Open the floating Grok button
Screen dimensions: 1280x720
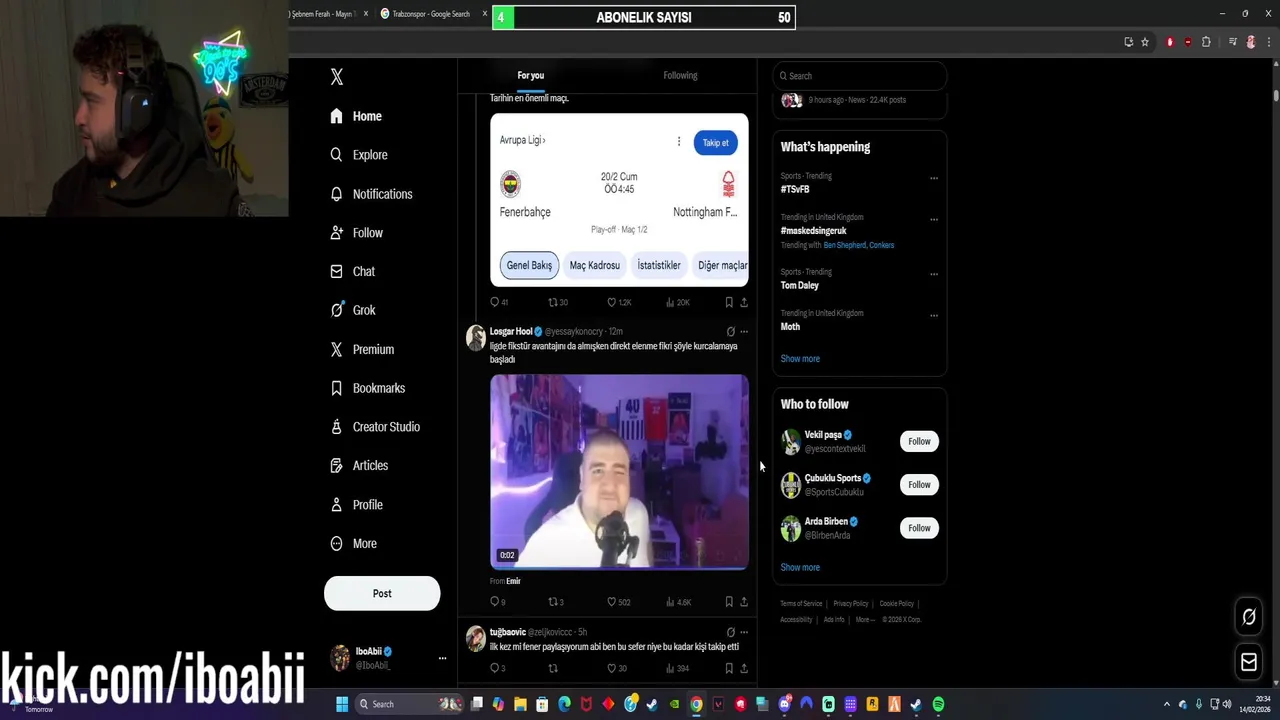click(1249, 618)
